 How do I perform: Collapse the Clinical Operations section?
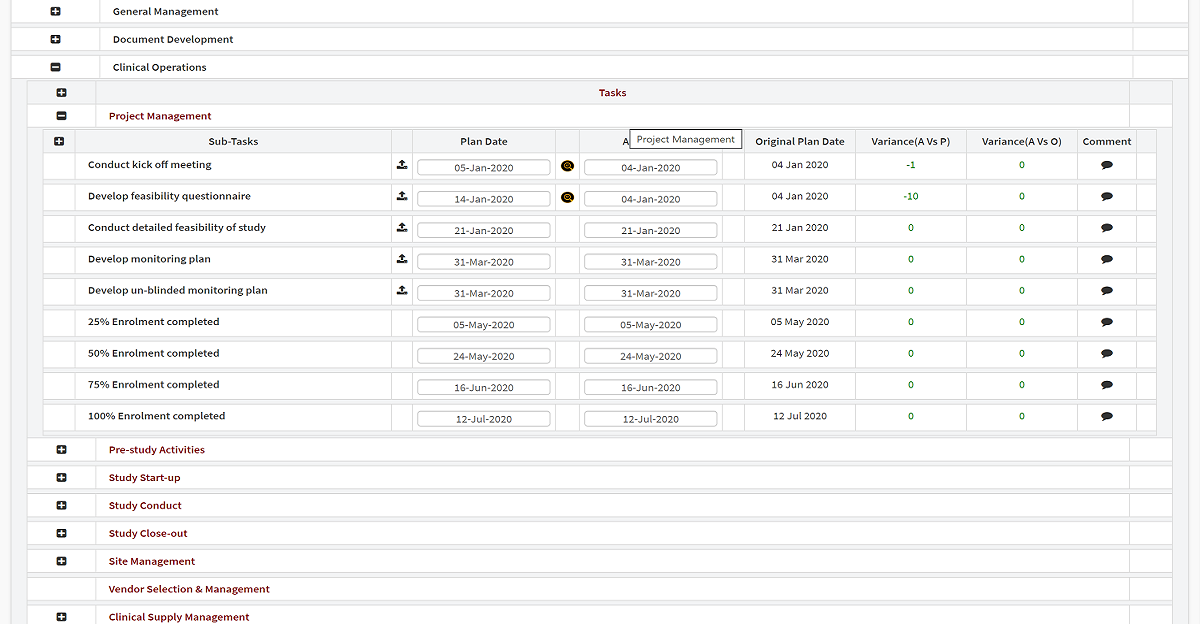pyautogui.click(x=55, y=68)
